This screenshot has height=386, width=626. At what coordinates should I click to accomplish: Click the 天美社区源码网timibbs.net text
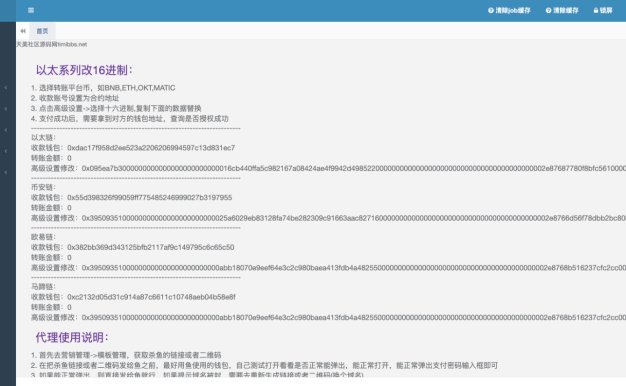[52, 44]
